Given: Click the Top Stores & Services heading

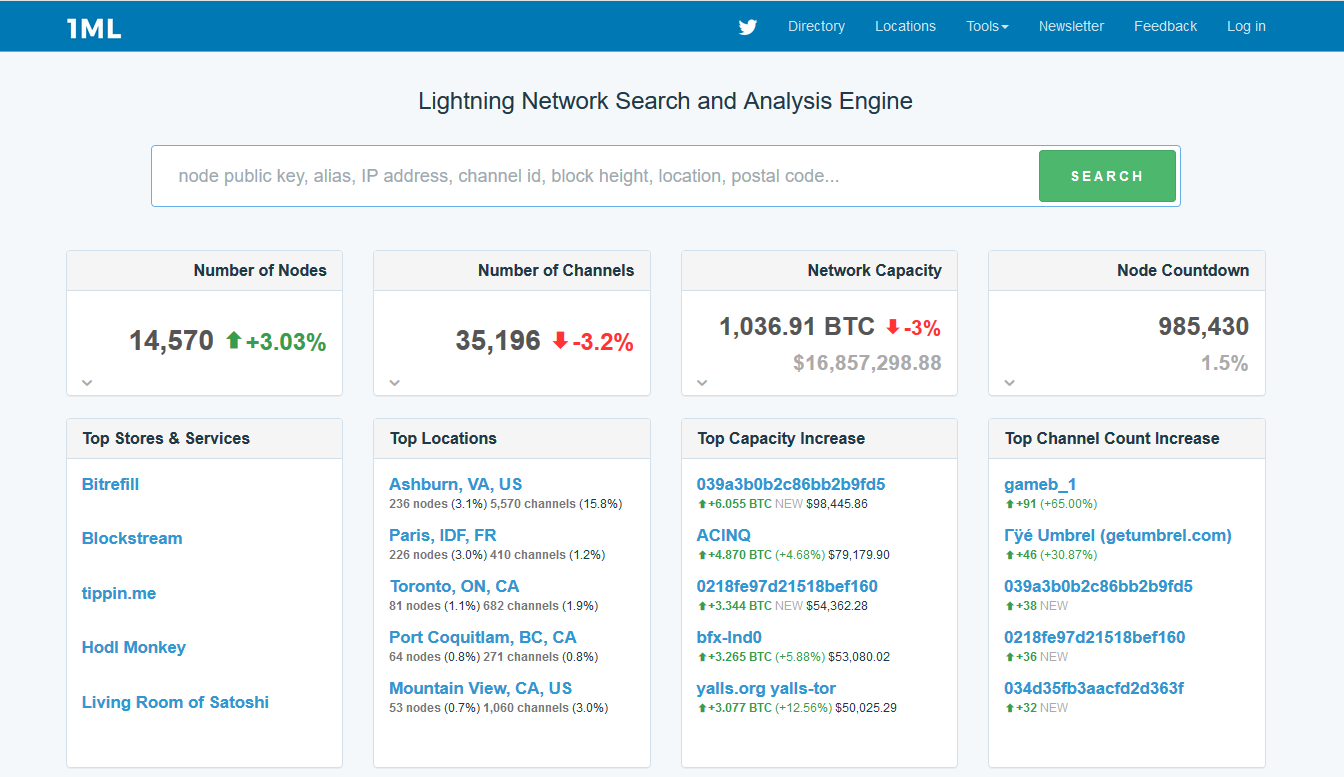Looking at the screenshot, I should [166, 438].
